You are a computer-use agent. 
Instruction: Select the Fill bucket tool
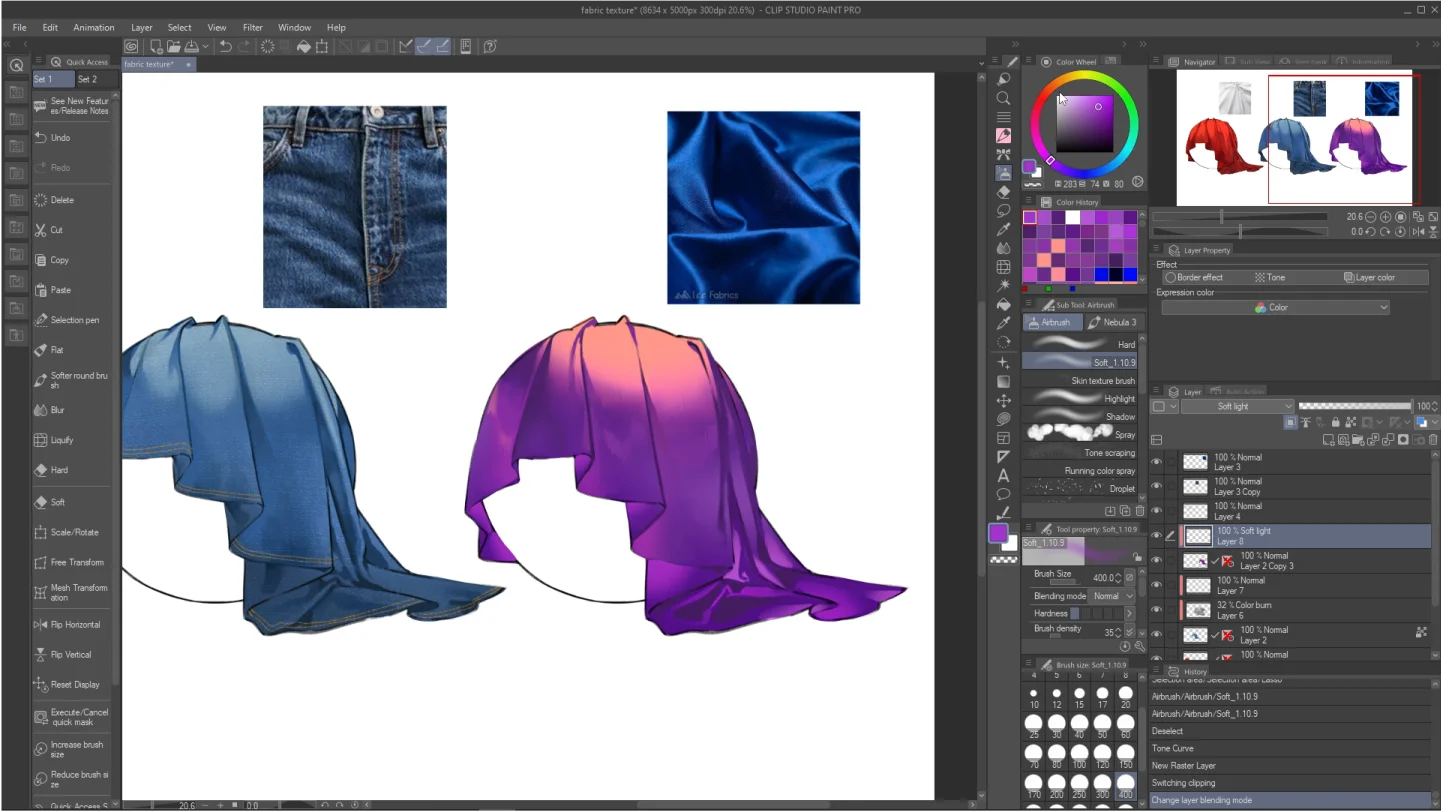(1003, 305)
